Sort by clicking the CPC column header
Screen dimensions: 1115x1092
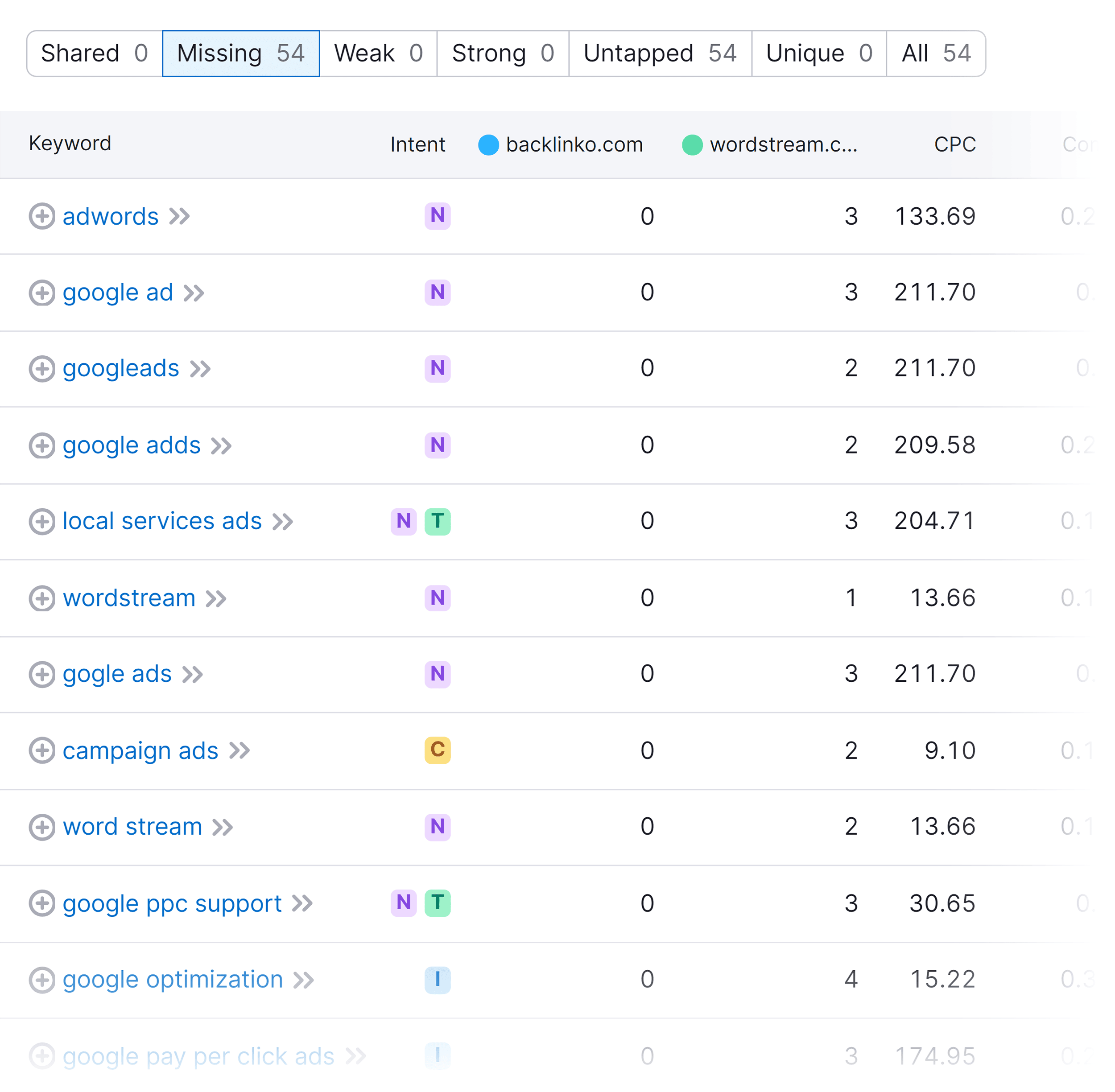pos(953,144)
